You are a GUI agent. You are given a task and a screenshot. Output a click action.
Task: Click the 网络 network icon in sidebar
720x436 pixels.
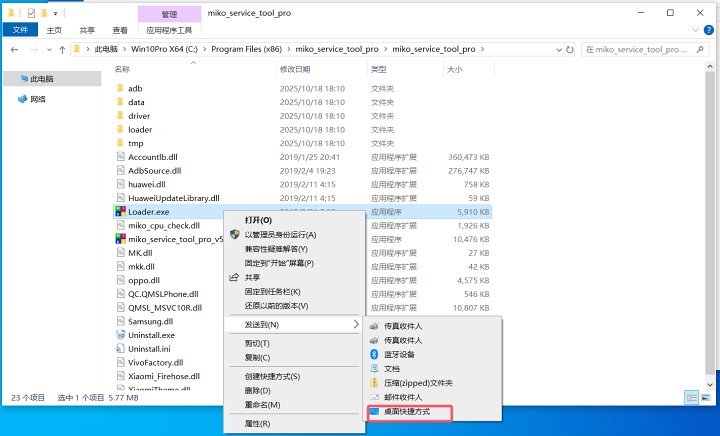click(x=22, y=99)
